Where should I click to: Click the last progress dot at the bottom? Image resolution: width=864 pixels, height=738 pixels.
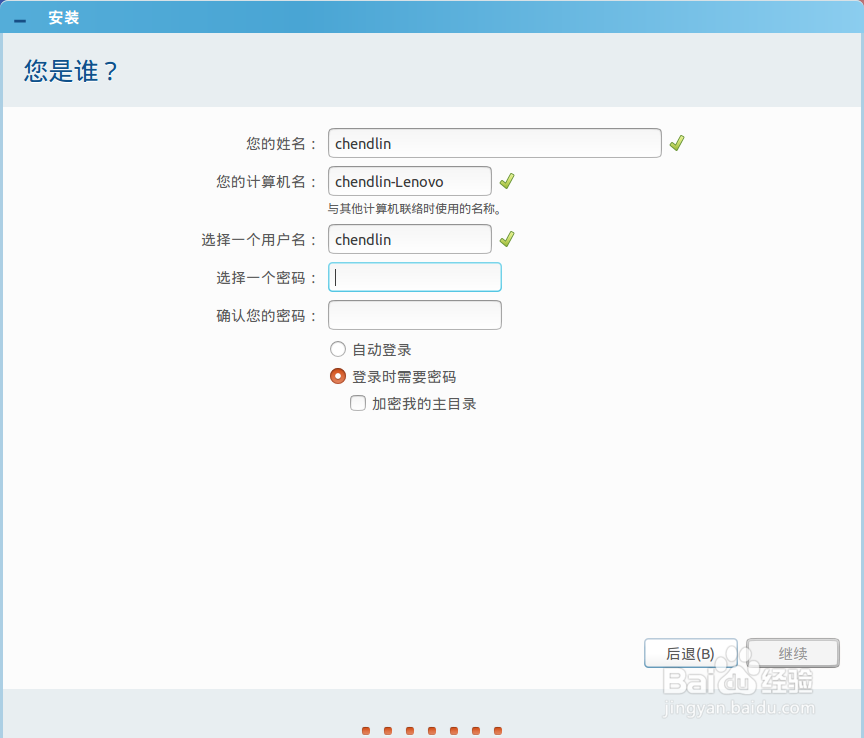point(498,731)
